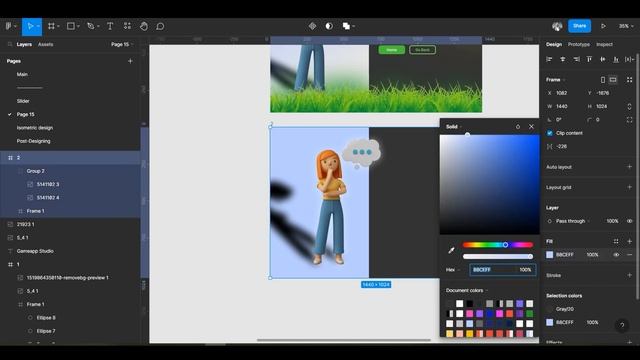Select the Frame tool
Viewport: 640px width, 360px height.
coord(51,26)
